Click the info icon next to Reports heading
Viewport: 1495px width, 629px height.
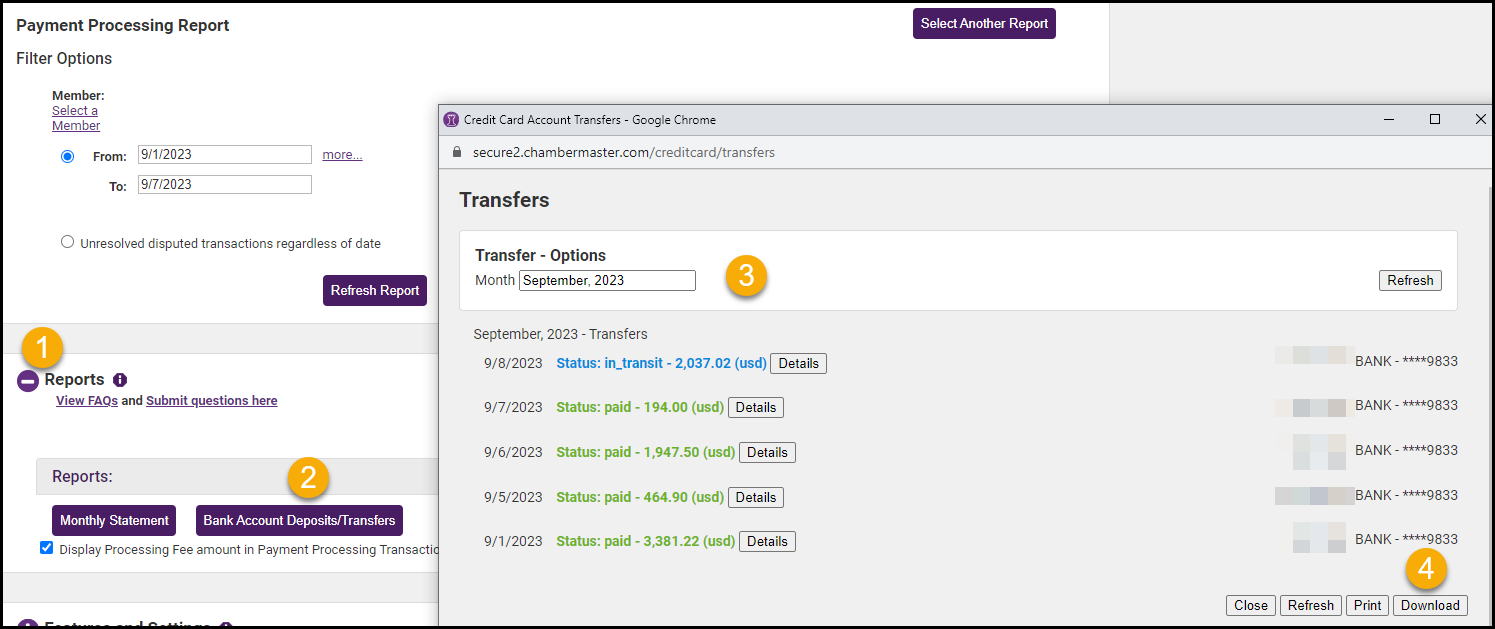click(x=120, y=379)
